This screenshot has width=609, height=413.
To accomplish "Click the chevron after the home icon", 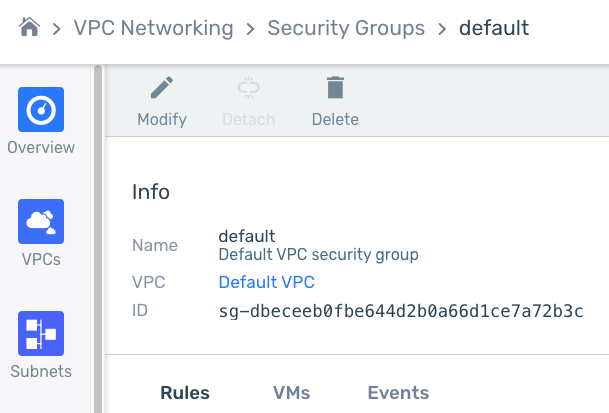I will click(x=57, y=28).
